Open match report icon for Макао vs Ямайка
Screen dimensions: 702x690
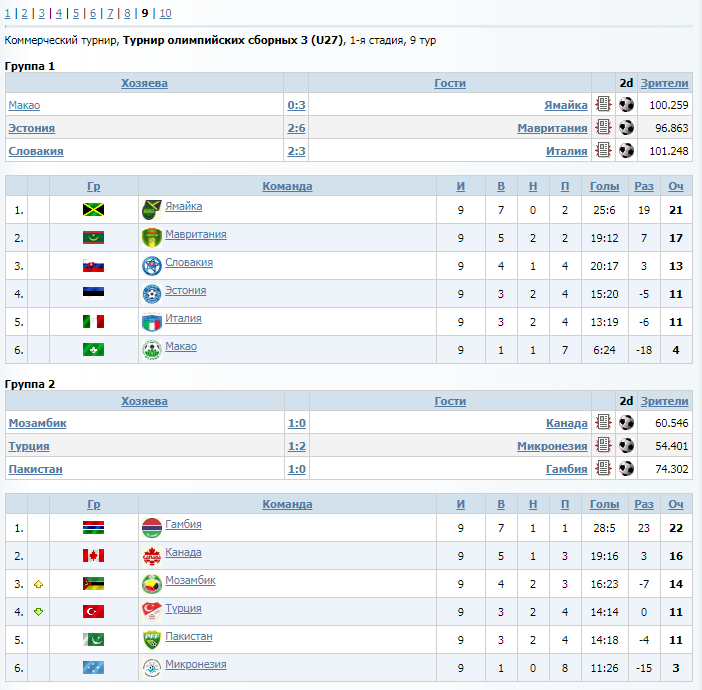[x=603, y=104]
